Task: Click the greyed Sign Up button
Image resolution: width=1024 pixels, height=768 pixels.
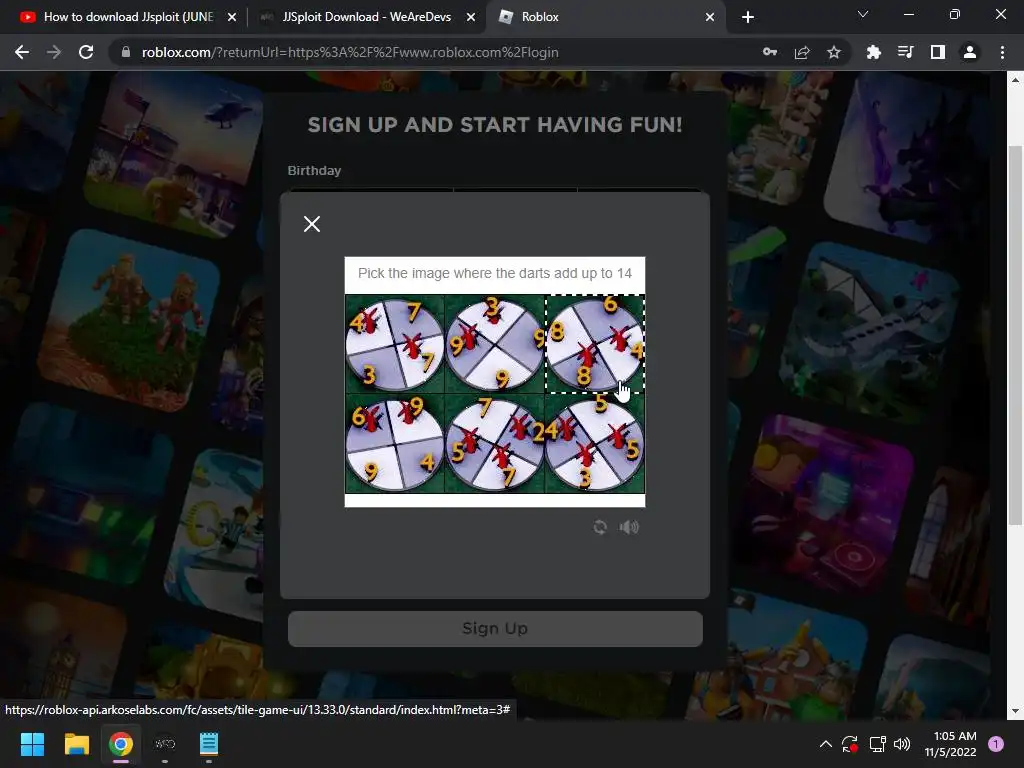Action: (x=495, y=628)
